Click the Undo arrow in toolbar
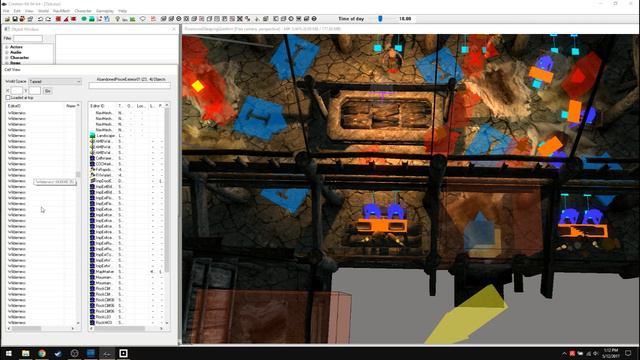This screenshot has width=640, height=360. click(x=40, y=19)
